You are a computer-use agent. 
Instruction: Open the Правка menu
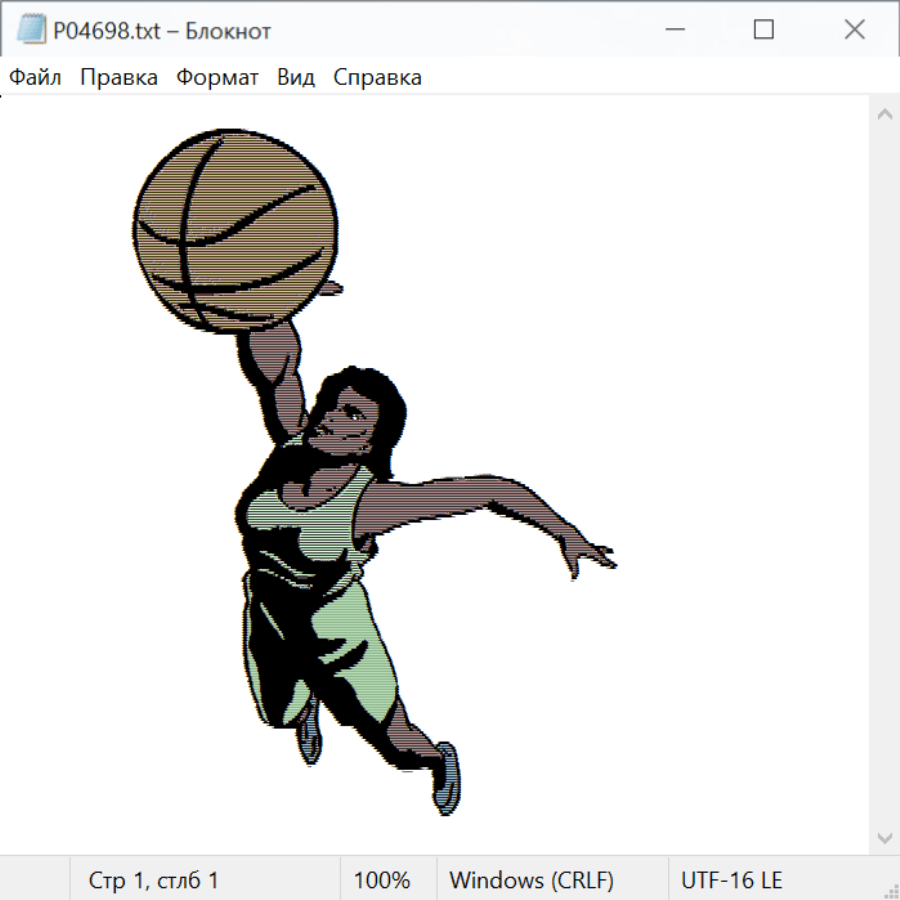click(x=119, y=78)
